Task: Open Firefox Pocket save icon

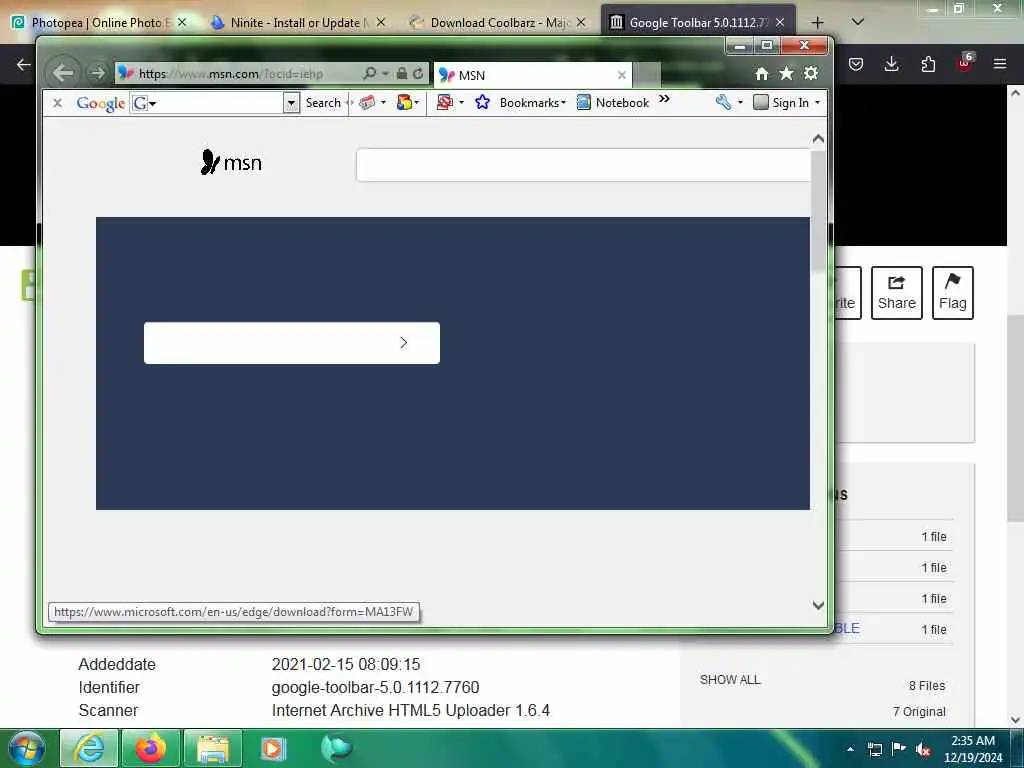Action: tap(856, 64)
